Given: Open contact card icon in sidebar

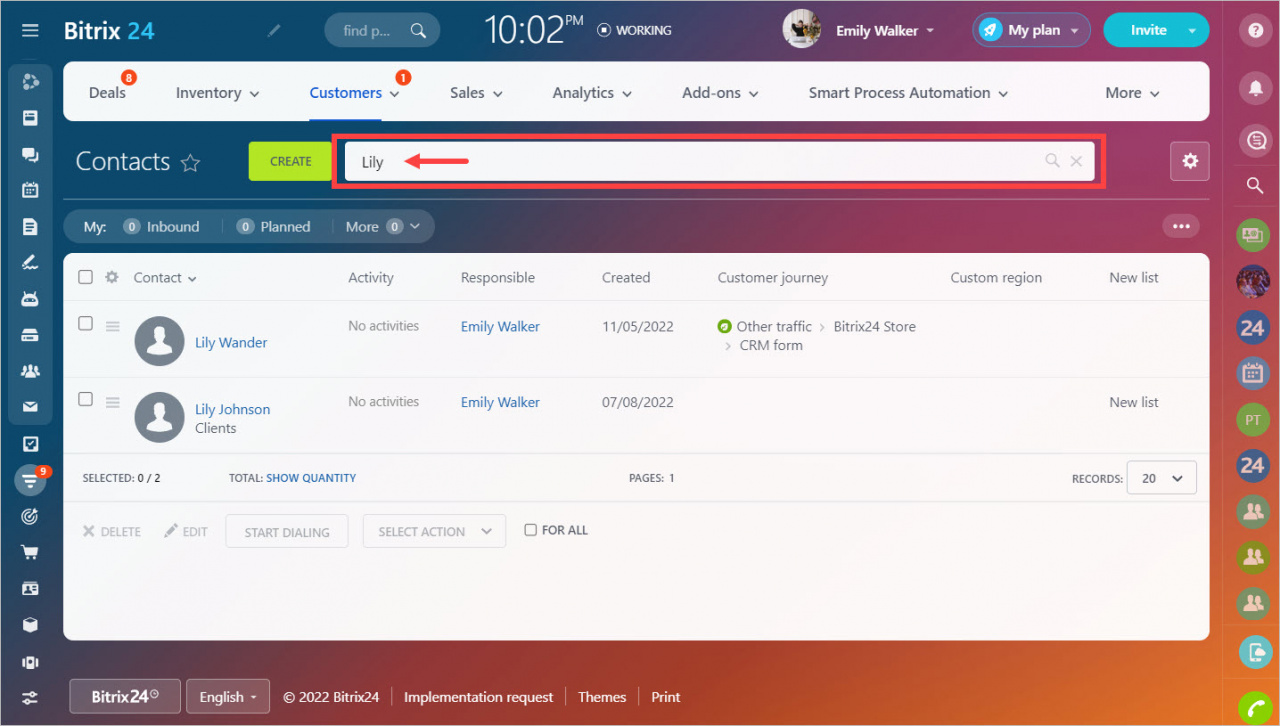Looking at the screenshot, I should pos(30,589).
